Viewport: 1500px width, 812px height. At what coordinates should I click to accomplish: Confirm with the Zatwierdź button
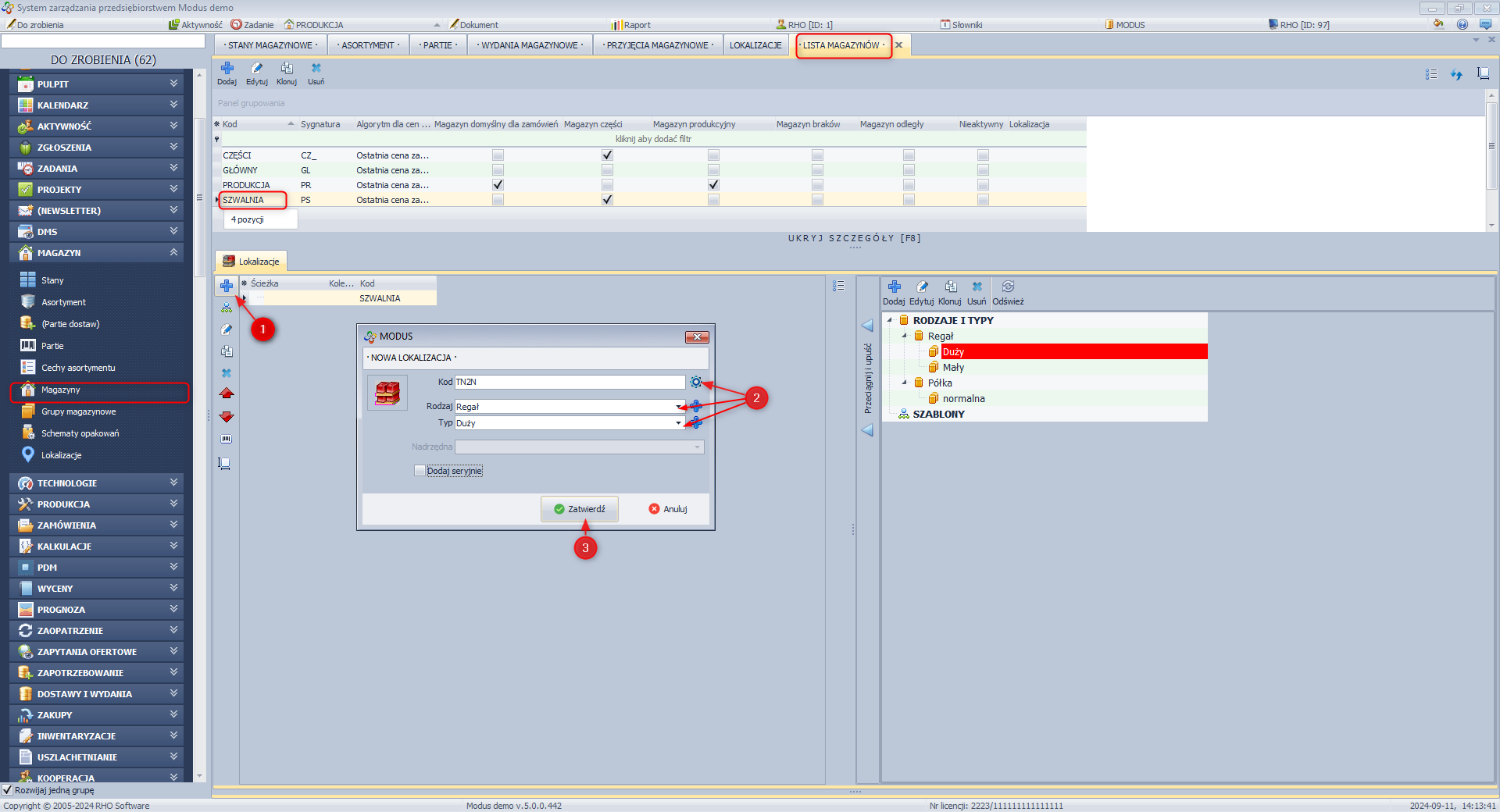580,509
